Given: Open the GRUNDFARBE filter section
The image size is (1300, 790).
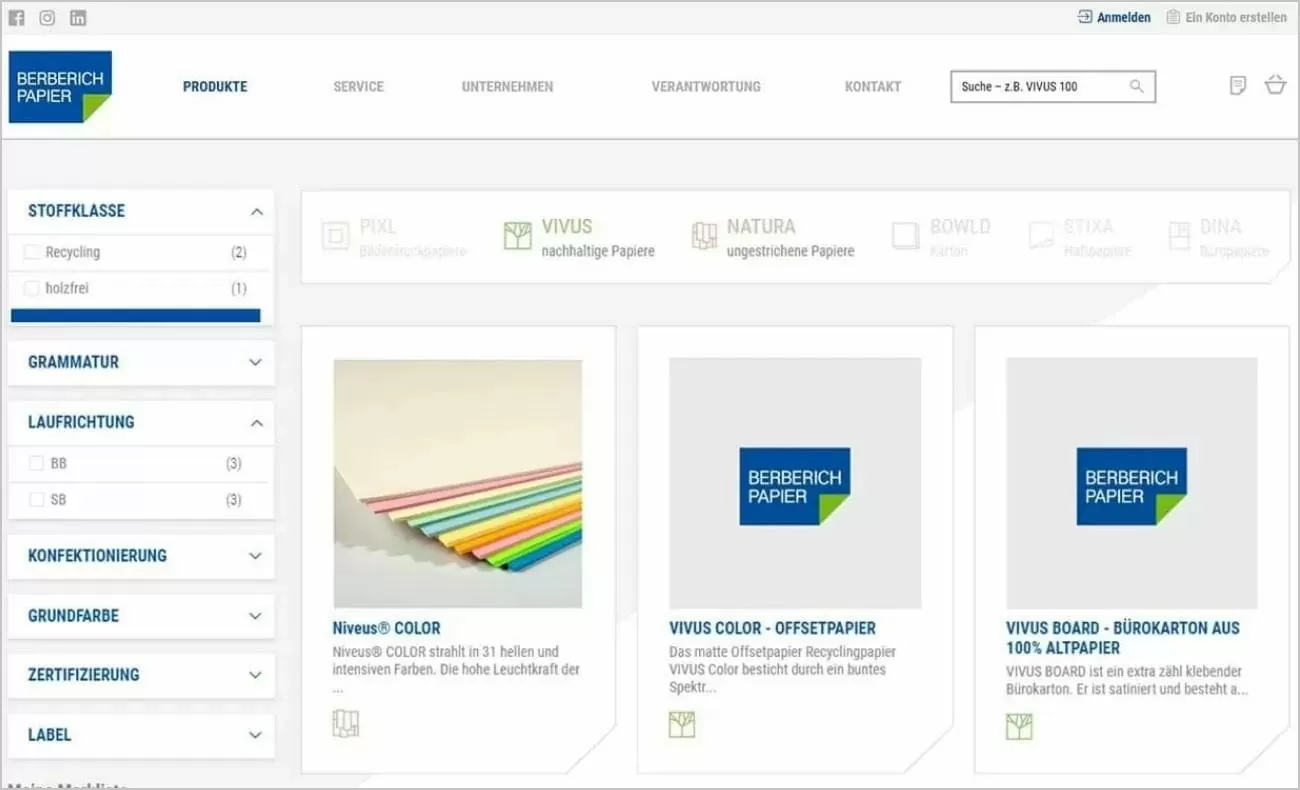Looking at the screenshot, I should coord(140,616).
